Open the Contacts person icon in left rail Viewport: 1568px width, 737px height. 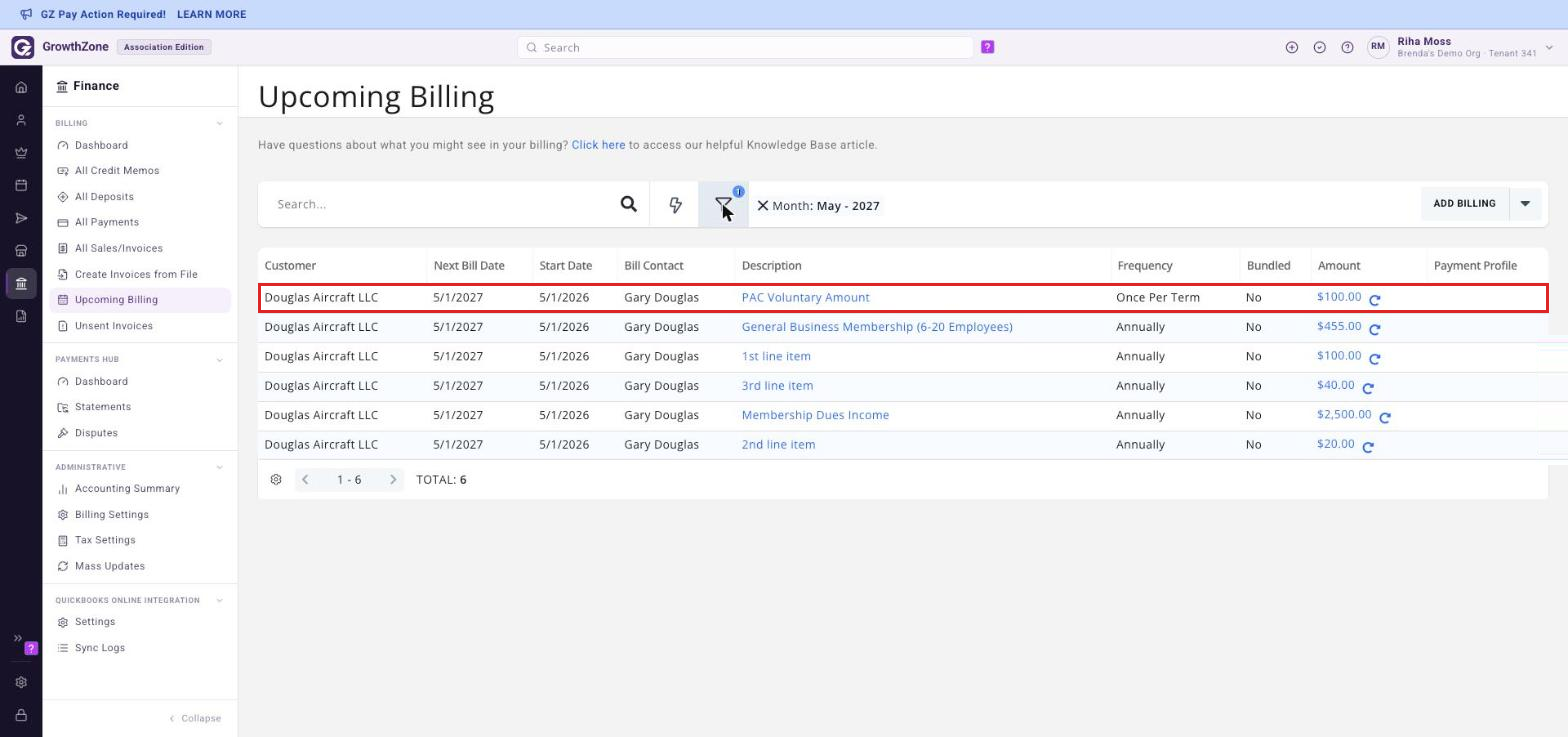coord(21,120)
